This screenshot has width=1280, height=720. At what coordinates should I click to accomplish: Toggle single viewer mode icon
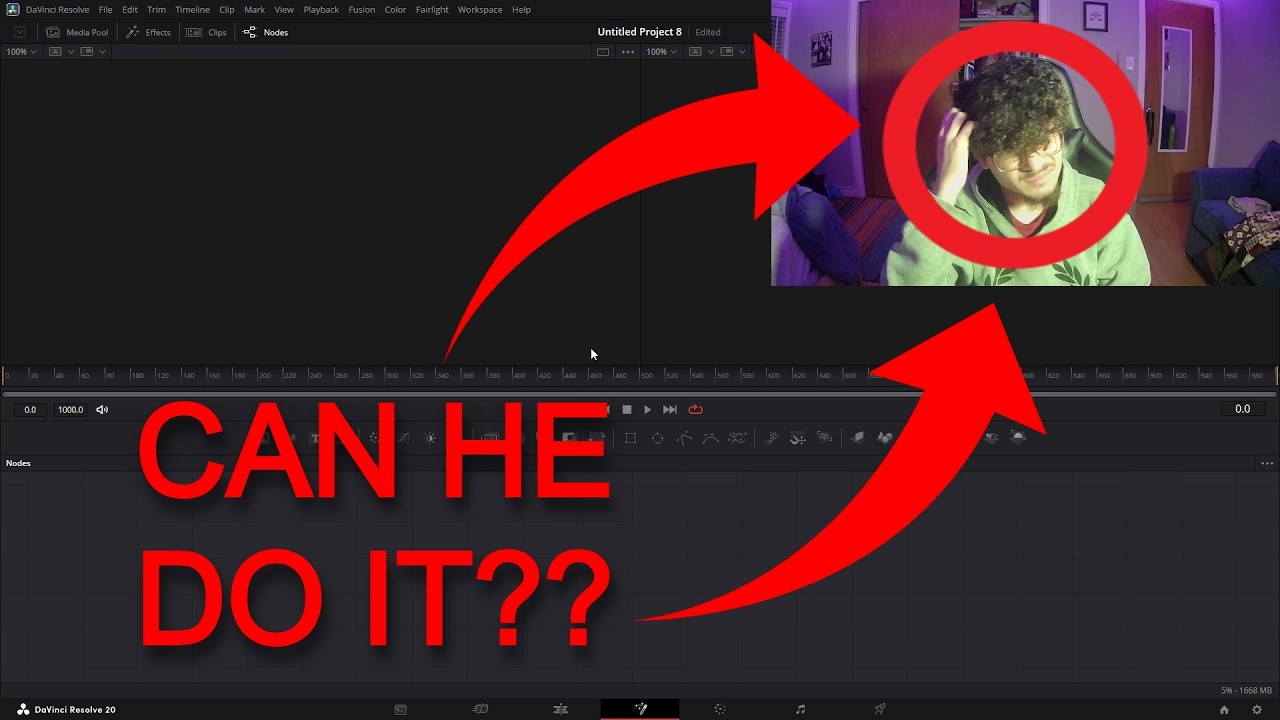(602, 52)
